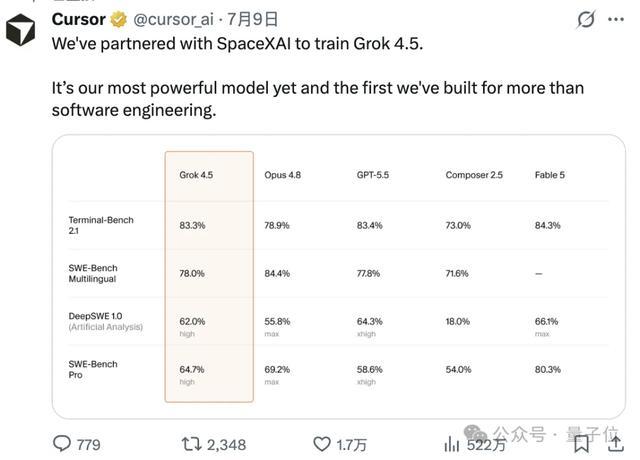
Task: Click the post text about Grok 4.5
Action: [318, 77]
